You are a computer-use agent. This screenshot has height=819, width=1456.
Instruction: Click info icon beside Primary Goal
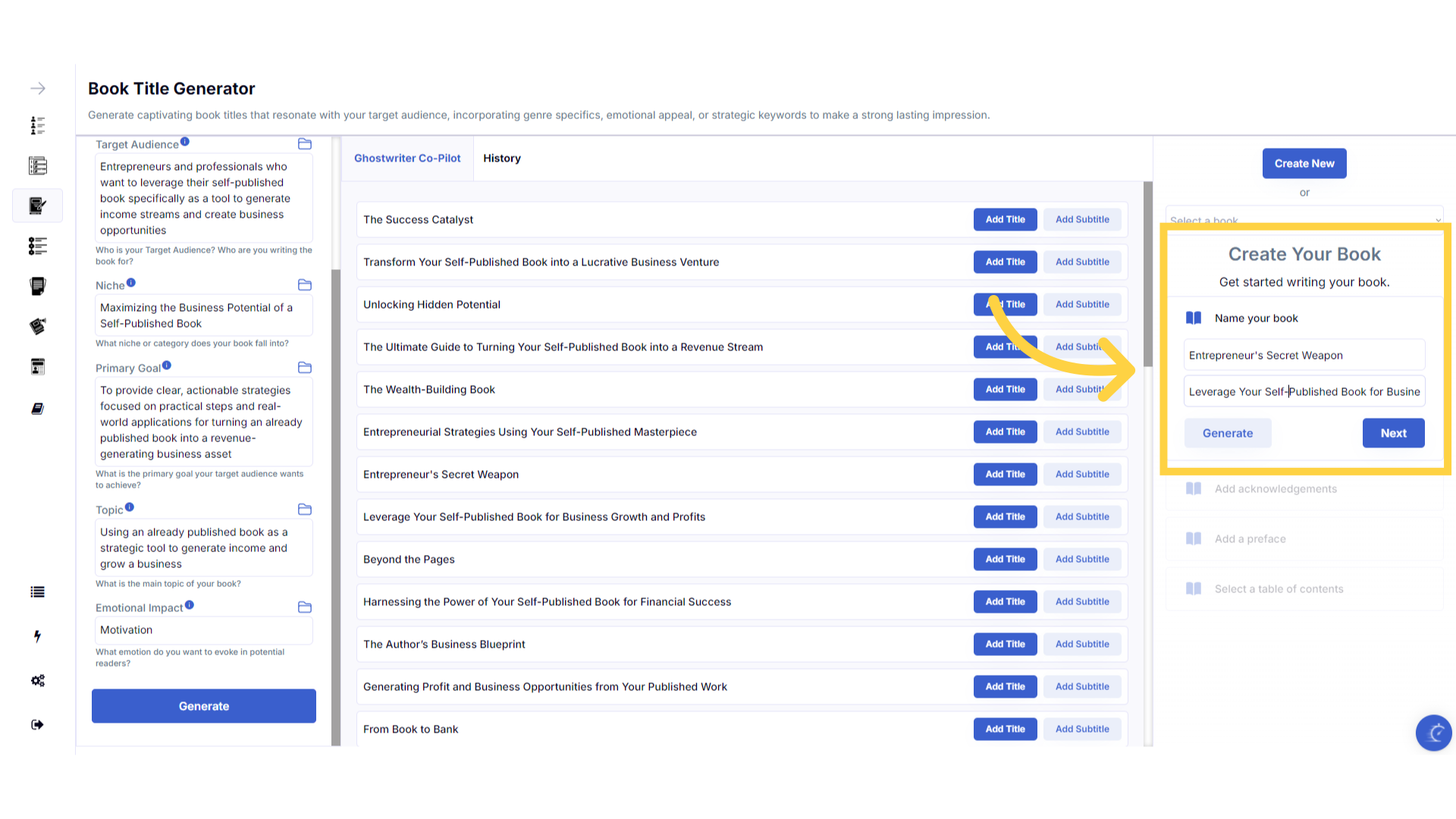coord(167,366)
